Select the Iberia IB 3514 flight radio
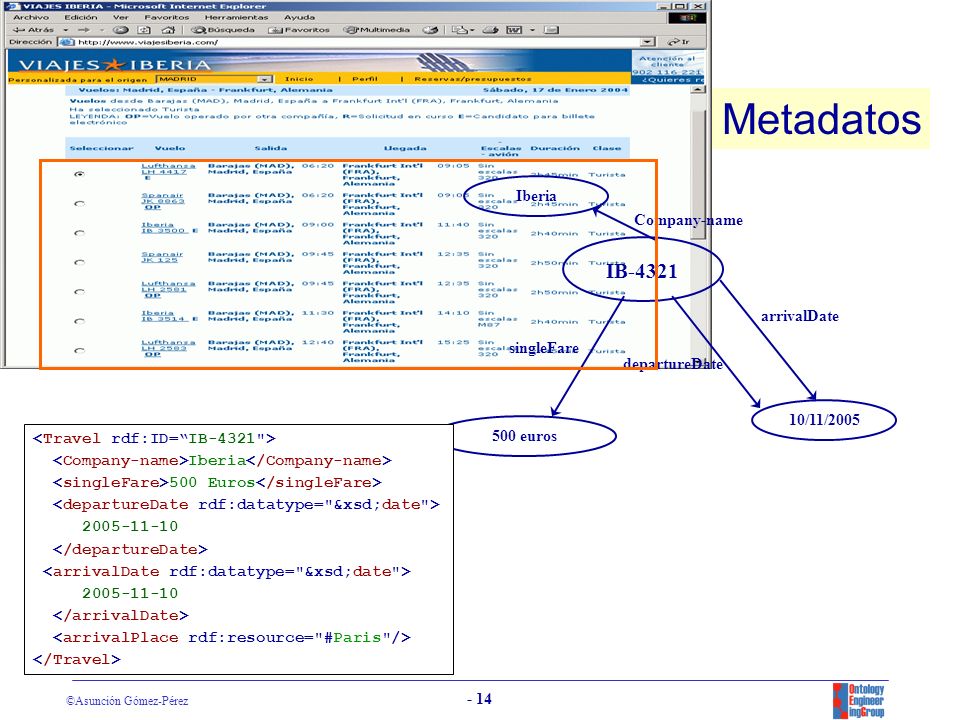 click(79, 321)
